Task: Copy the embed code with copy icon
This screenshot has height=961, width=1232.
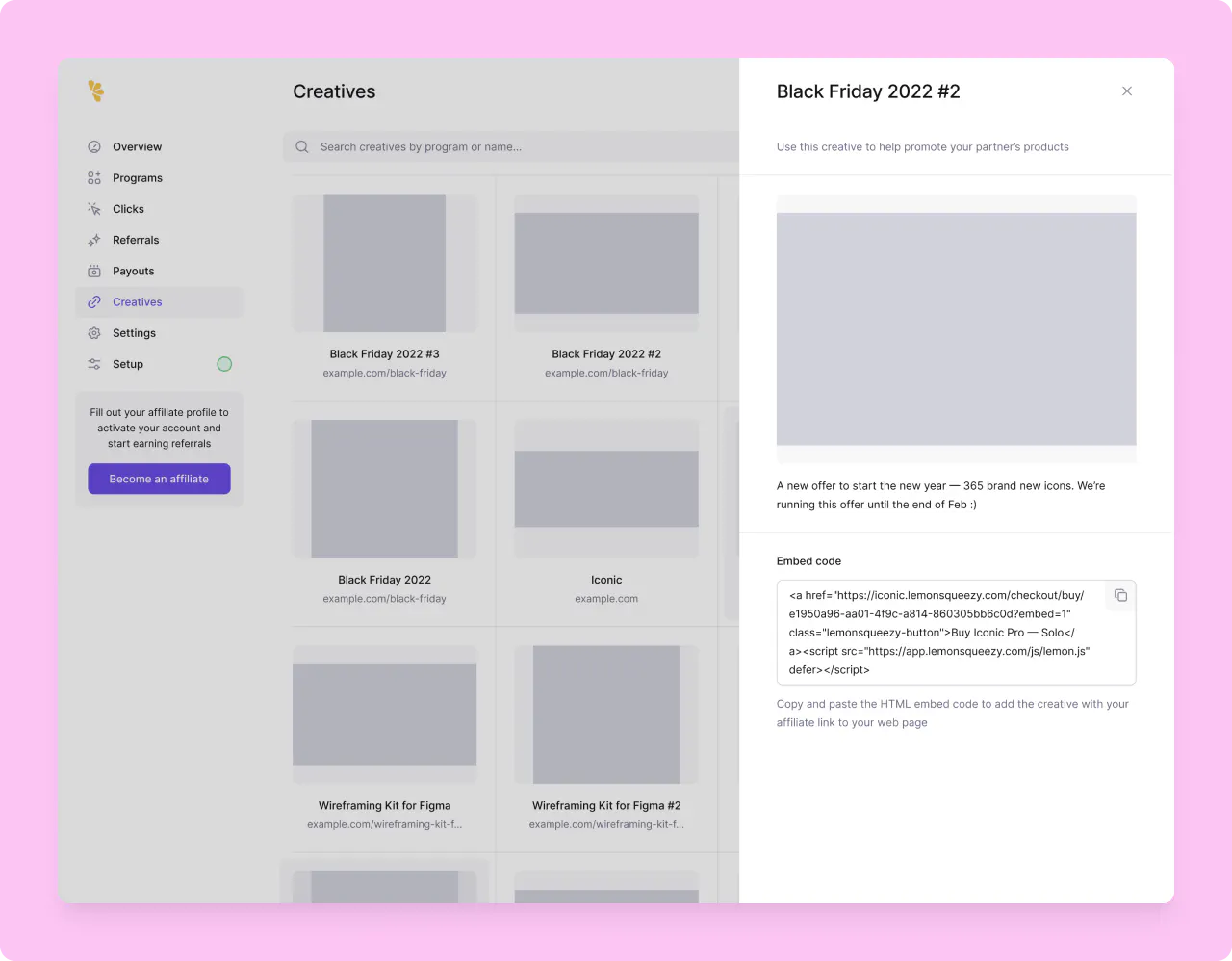Action: pyautogui.click(x=1120, y=595)
